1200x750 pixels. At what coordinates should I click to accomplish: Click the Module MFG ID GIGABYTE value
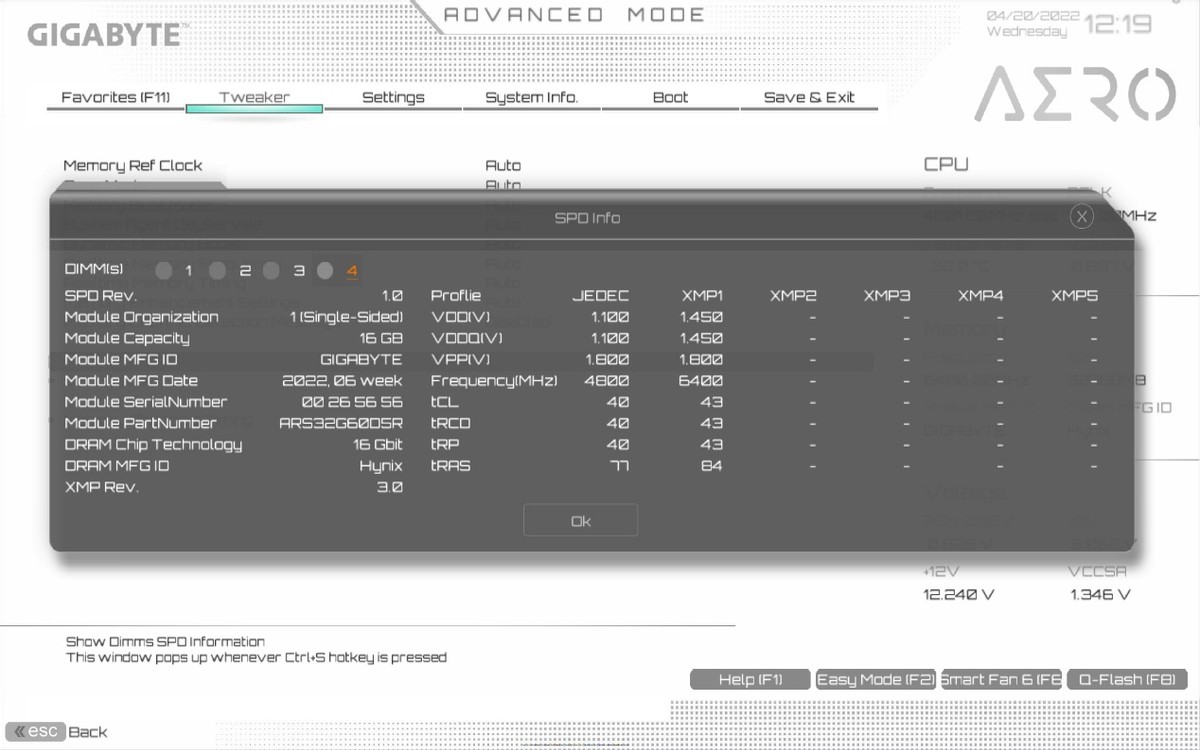click(x=361, y=359)
